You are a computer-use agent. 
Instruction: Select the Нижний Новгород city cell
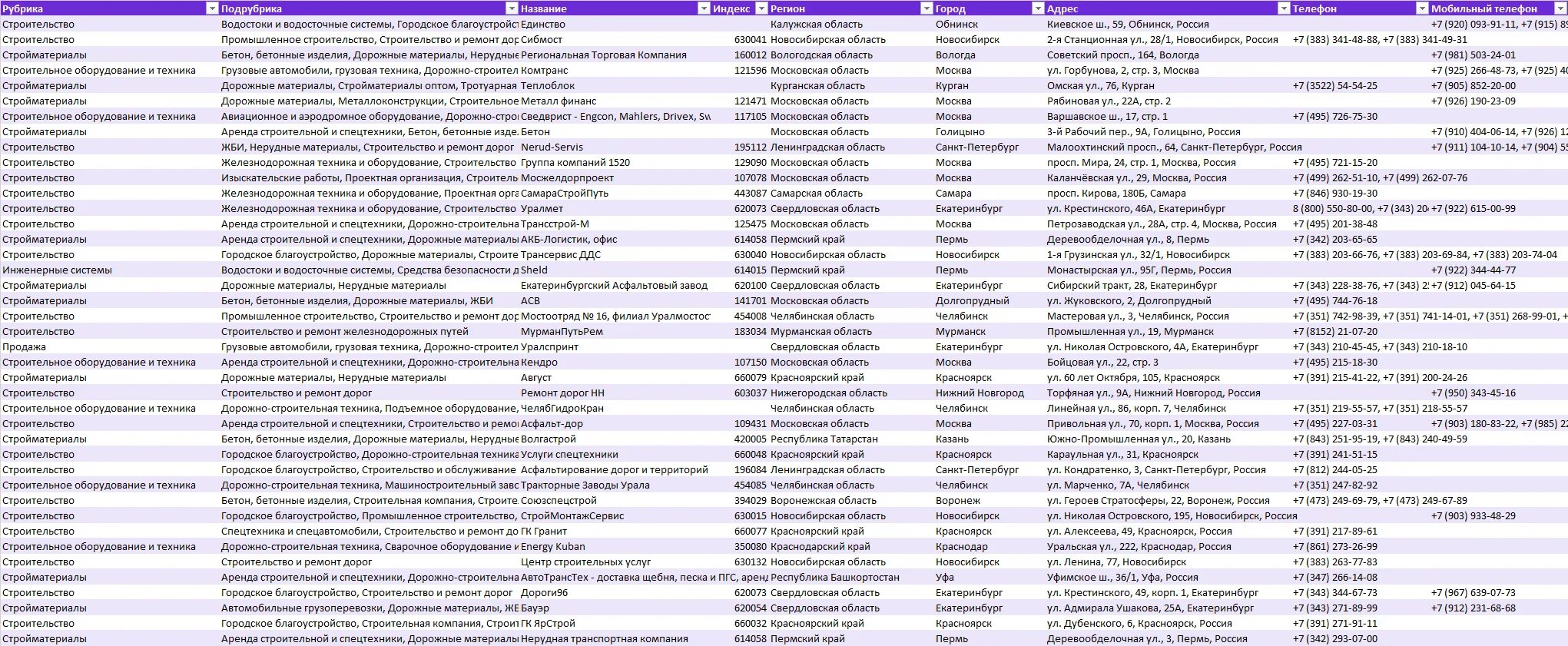[x=989, y=393]
